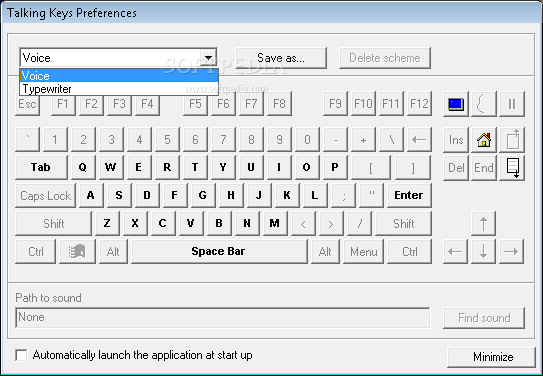Select the Voice scheme in the list
The width and height of the screenshot is (543, 376).
pyautogui.click(x=119, y=75)
